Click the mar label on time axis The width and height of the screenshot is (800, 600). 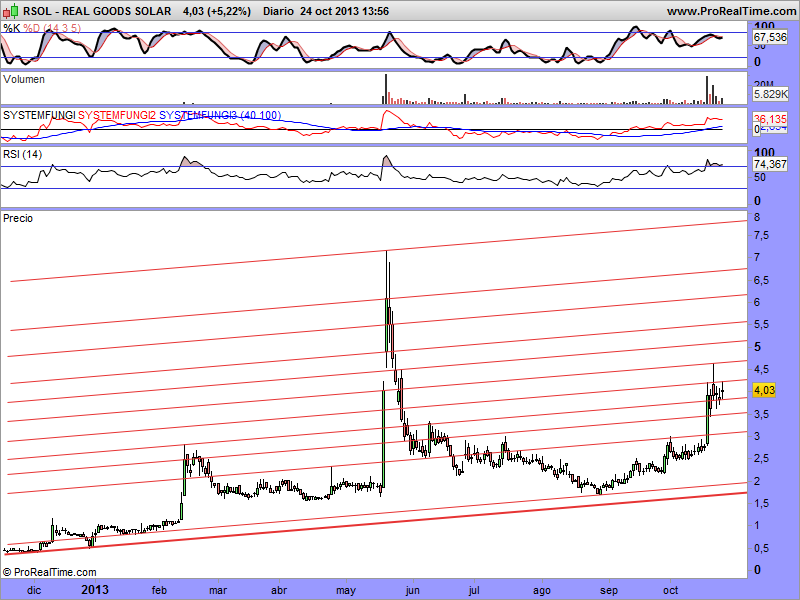pos(218,590)
